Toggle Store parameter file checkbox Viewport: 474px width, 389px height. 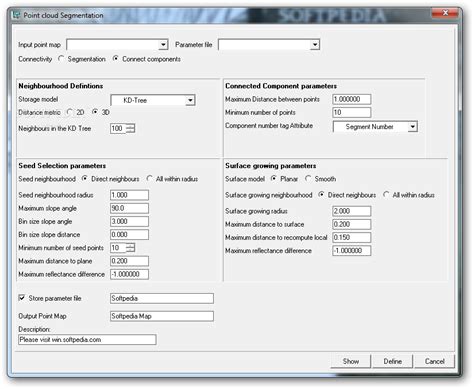[22, 298]
